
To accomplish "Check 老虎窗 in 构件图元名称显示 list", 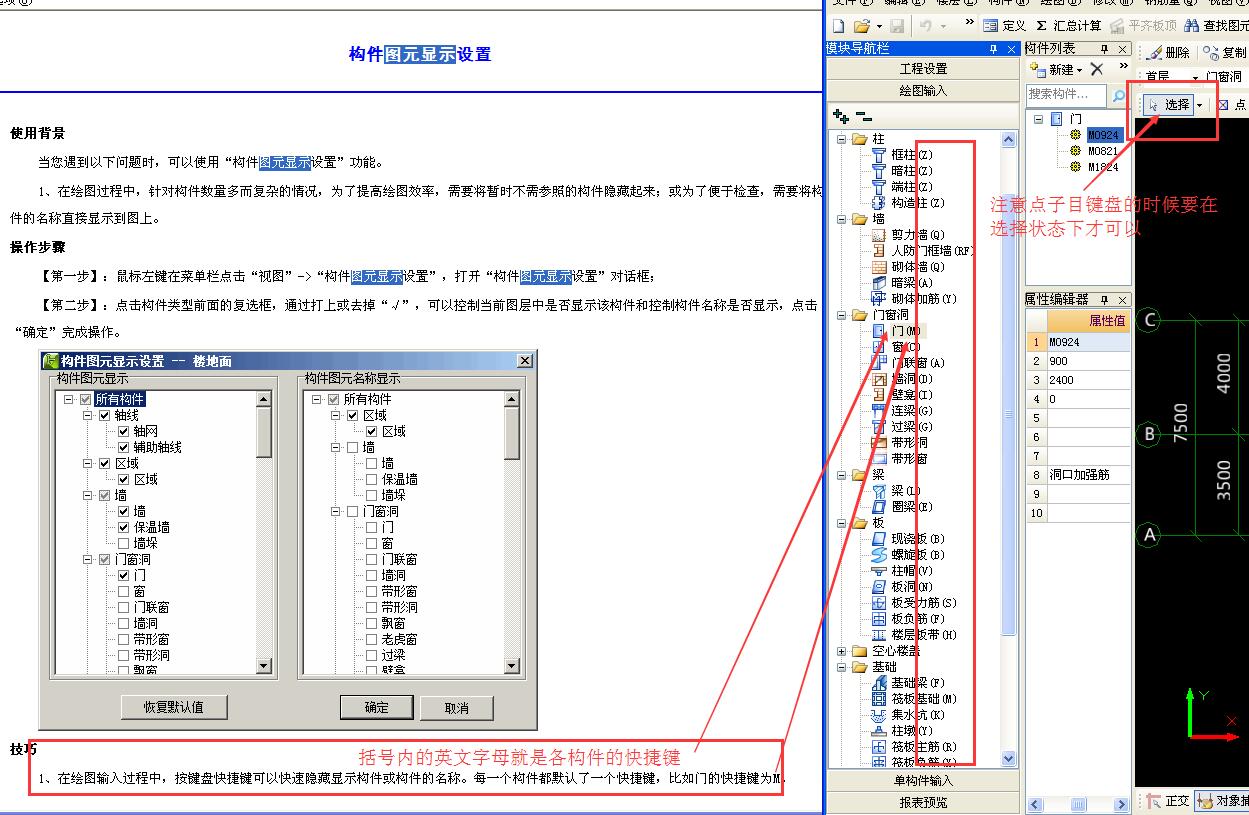I will [372, 639].
